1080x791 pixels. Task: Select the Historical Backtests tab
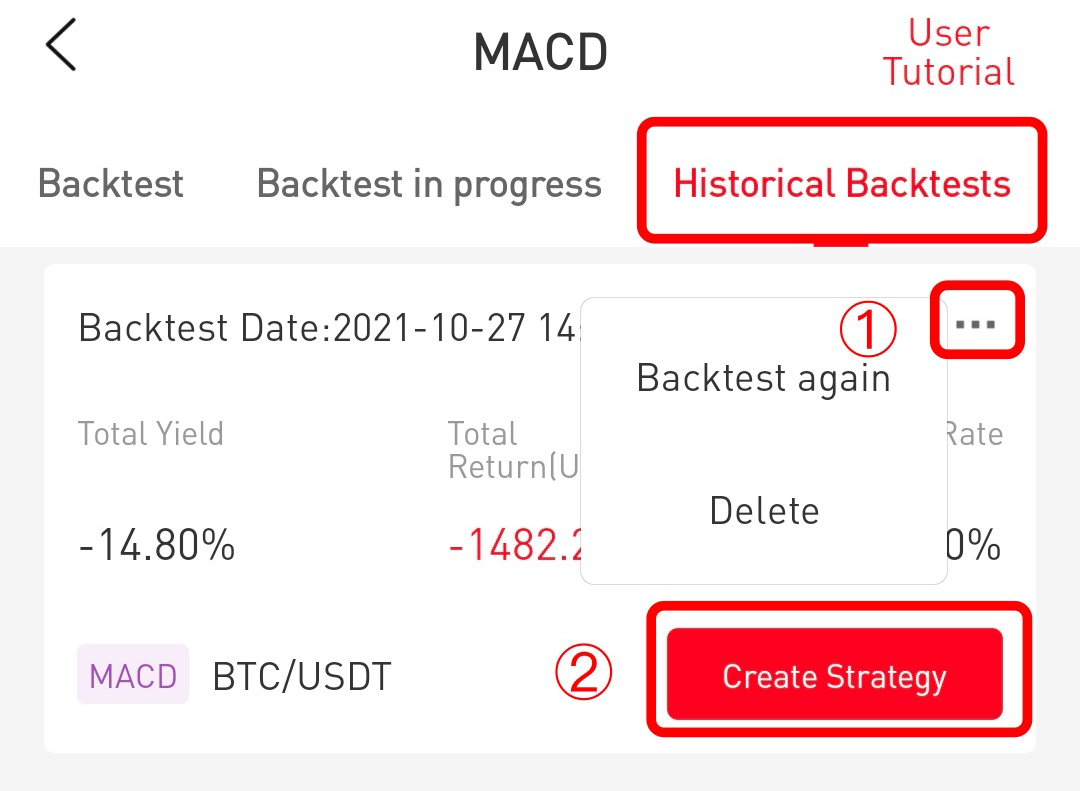[x=842, y=184]
